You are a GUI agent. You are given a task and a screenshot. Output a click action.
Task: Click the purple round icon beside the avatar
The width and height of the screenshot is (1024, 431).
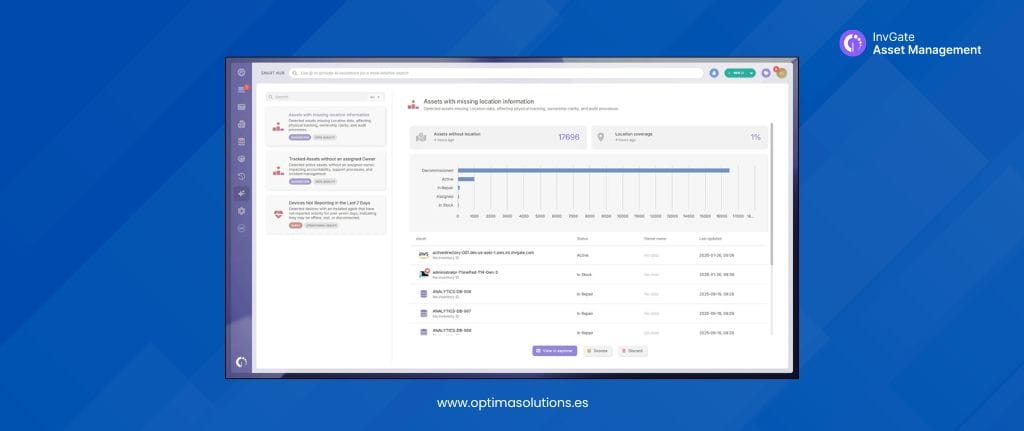[x=766, y=73]
